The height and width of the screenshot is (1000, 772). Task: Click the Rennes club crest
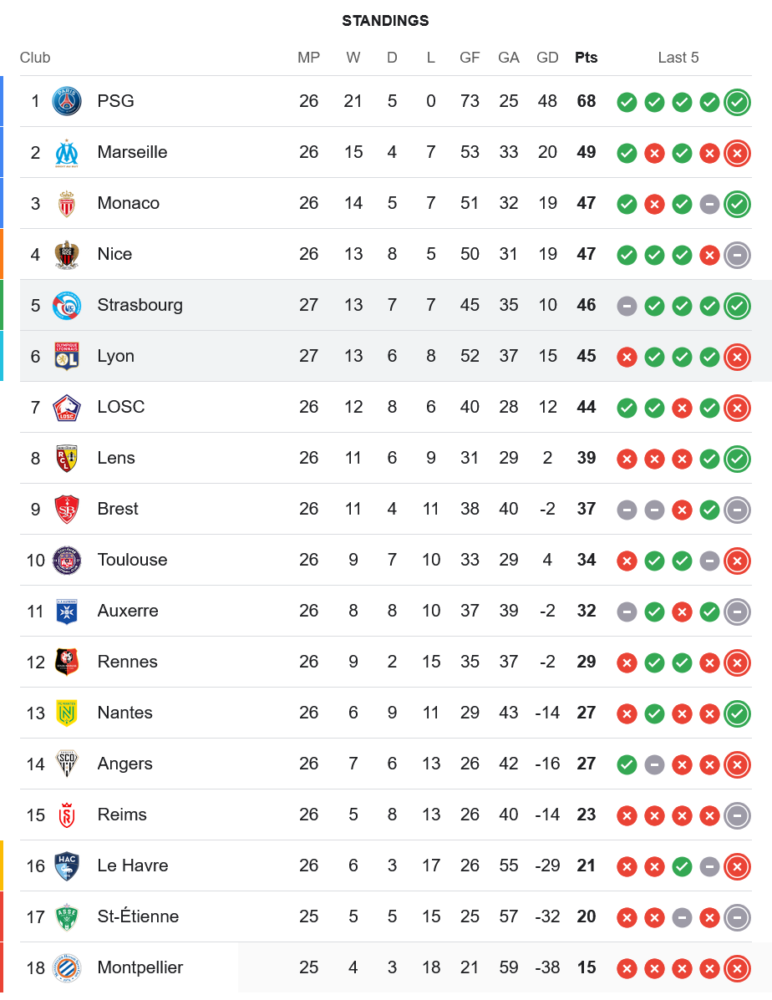coord(67,662)
